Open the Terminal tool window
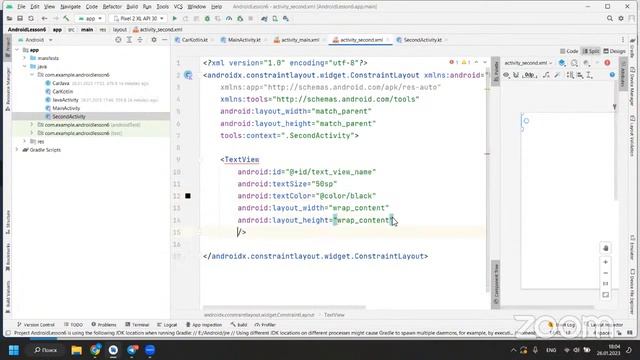Viewport: 640px width, 360px height. pos(137,324)
